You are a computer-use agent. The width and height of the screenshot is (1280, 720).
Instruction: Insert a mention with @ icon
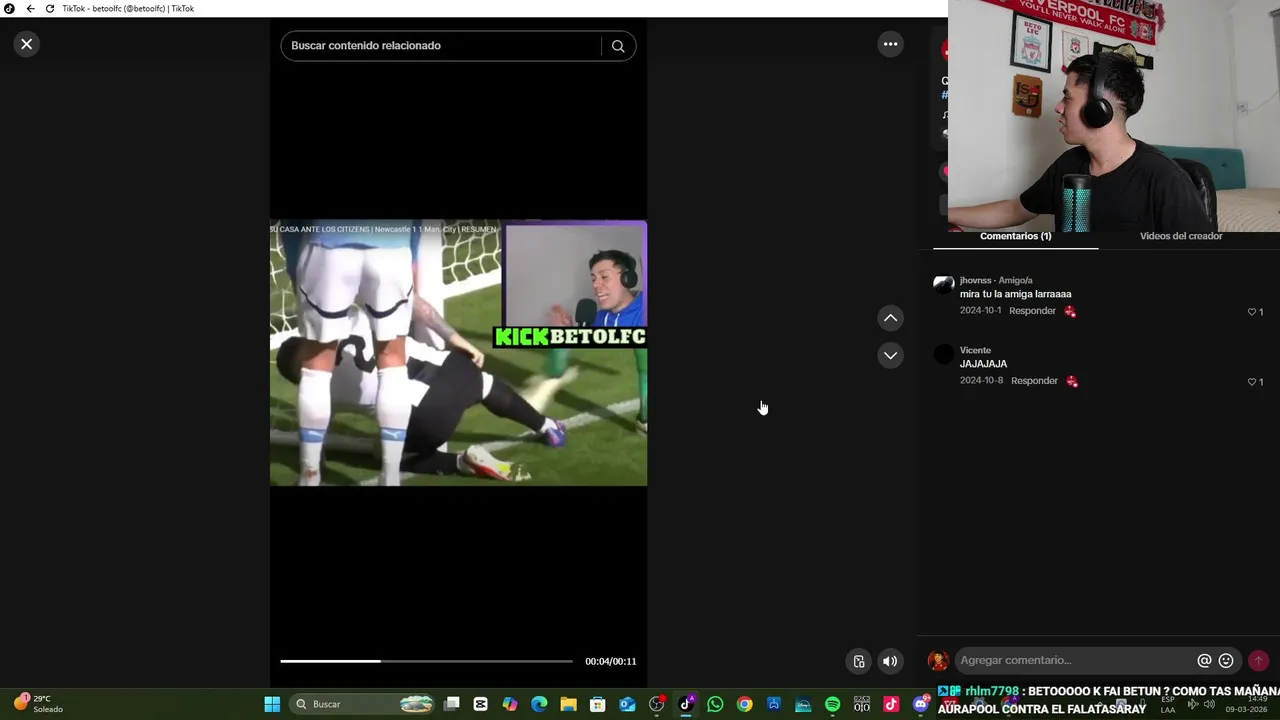(1204, 661)
